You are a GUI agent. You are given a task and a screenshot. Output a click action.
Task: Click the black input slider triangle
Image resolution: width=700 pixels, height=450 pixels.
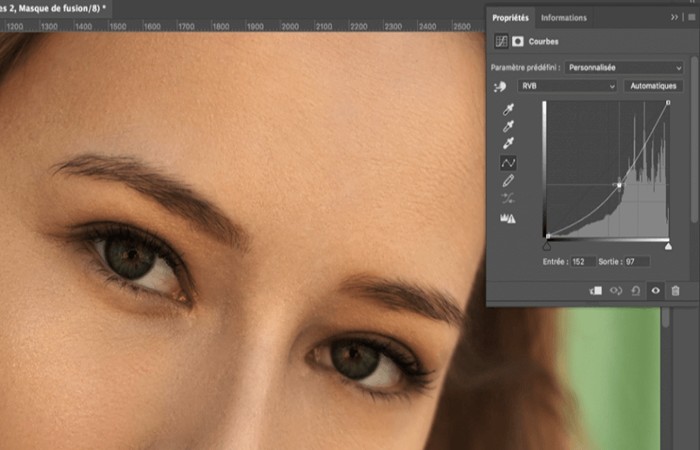[x=547, y=246]
